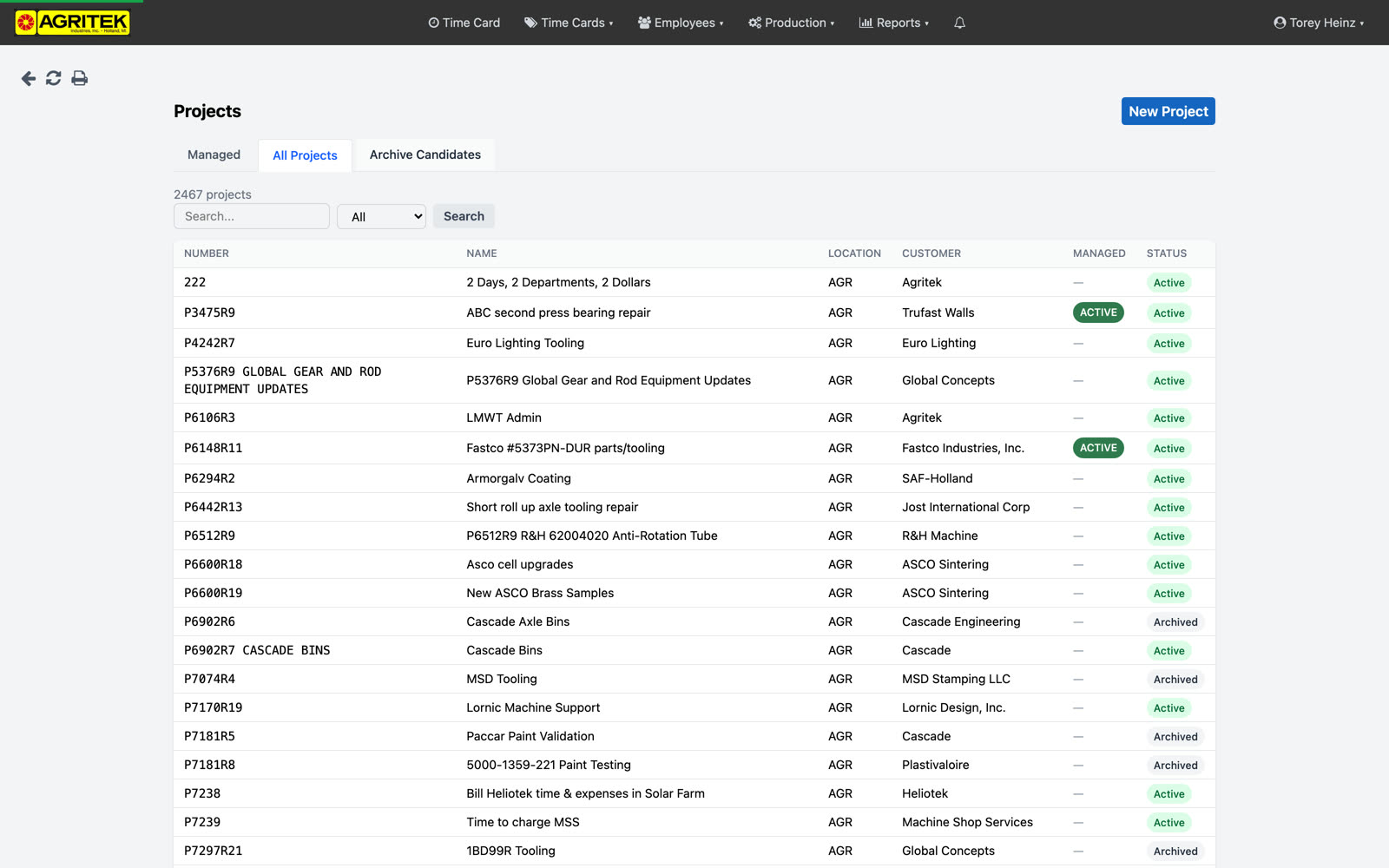Screen dimensions: 1389x868
Task: Click the LOCATION column header
Action: click(x=854, y=253)
